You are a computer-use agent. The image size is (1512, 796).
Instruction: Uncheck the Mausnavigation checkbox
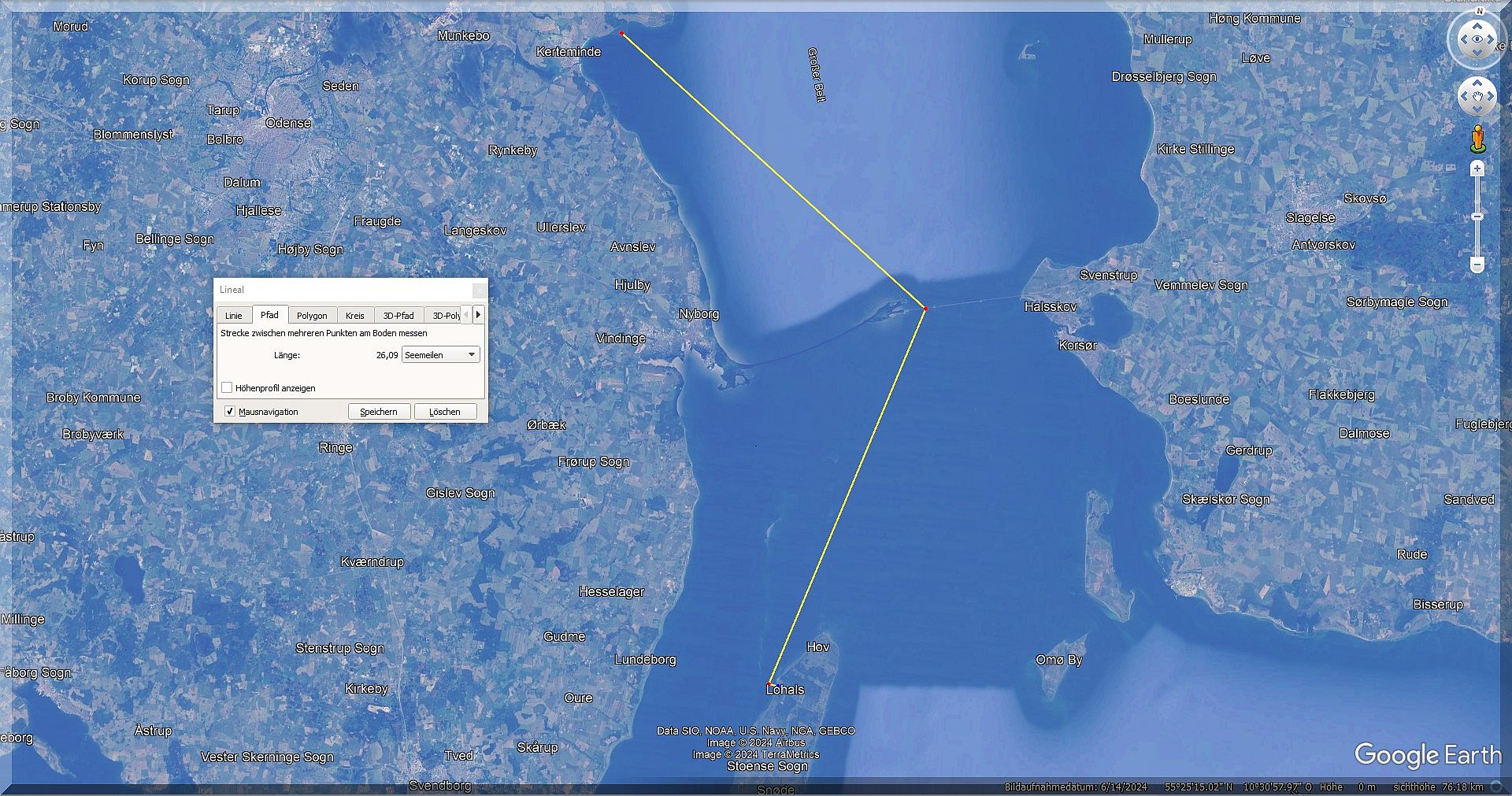(x=229, y=411)
